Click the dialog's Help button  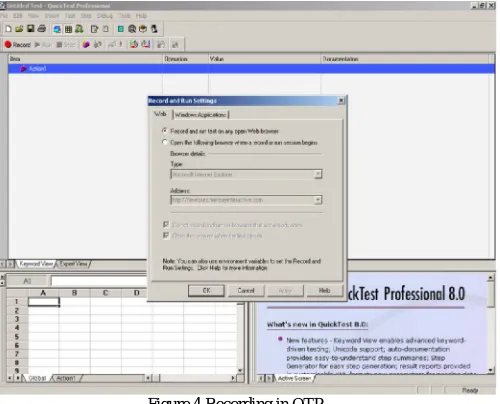[324, 290]
